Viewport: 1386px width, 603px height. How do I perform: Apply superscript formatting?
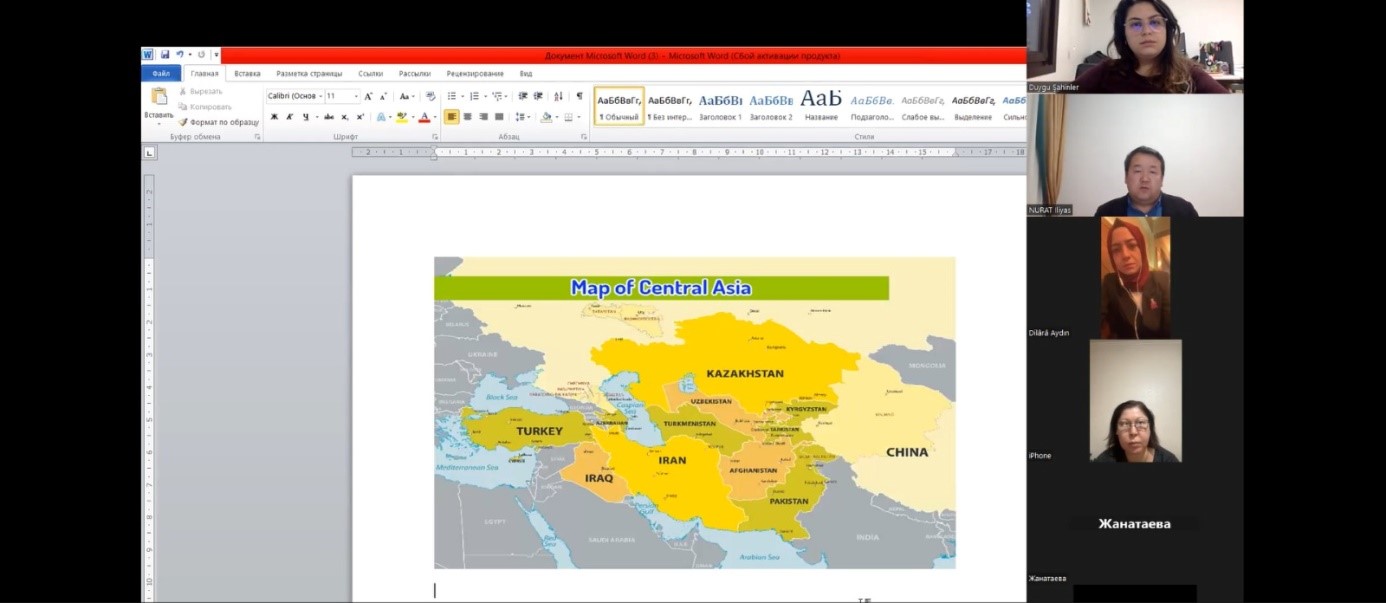[360, 117]
